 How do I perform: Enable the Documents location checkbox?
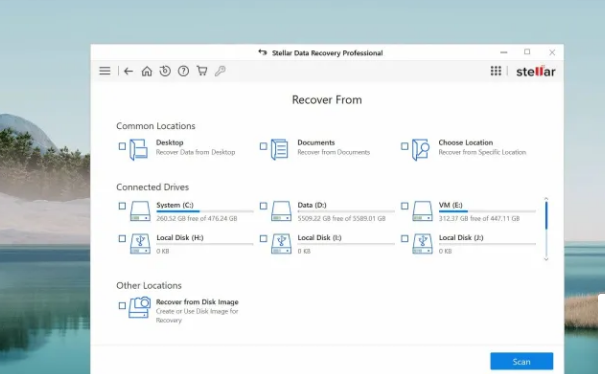(264, 146)
